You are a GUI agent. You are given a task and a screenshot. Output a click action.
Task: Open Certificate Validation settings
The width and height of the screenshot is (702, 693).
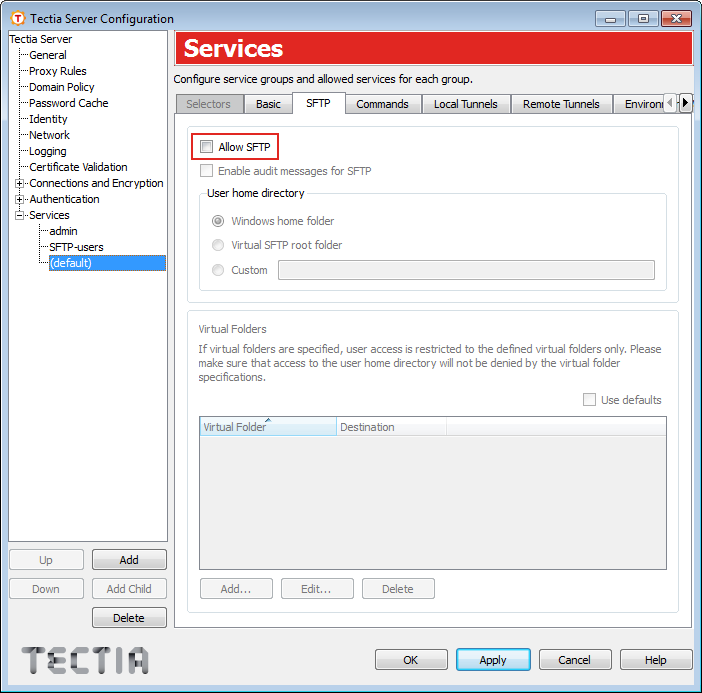78,167
